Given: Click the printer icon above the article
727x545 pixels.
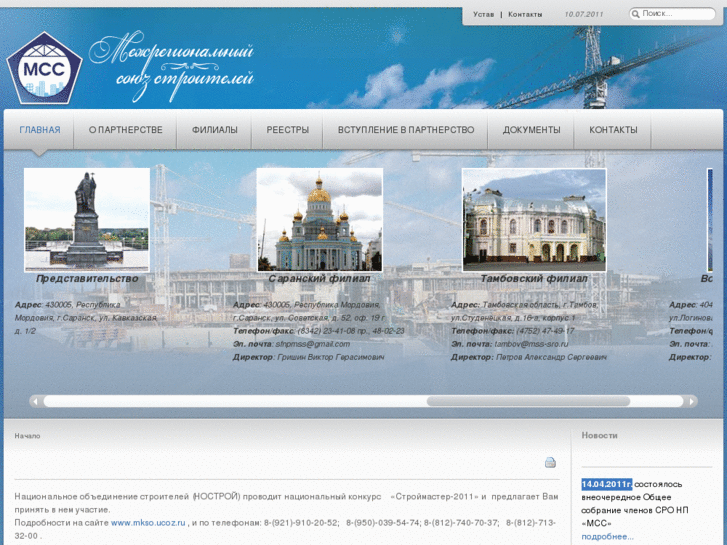Looking at the screenshot, I should (x=550, y=462).
